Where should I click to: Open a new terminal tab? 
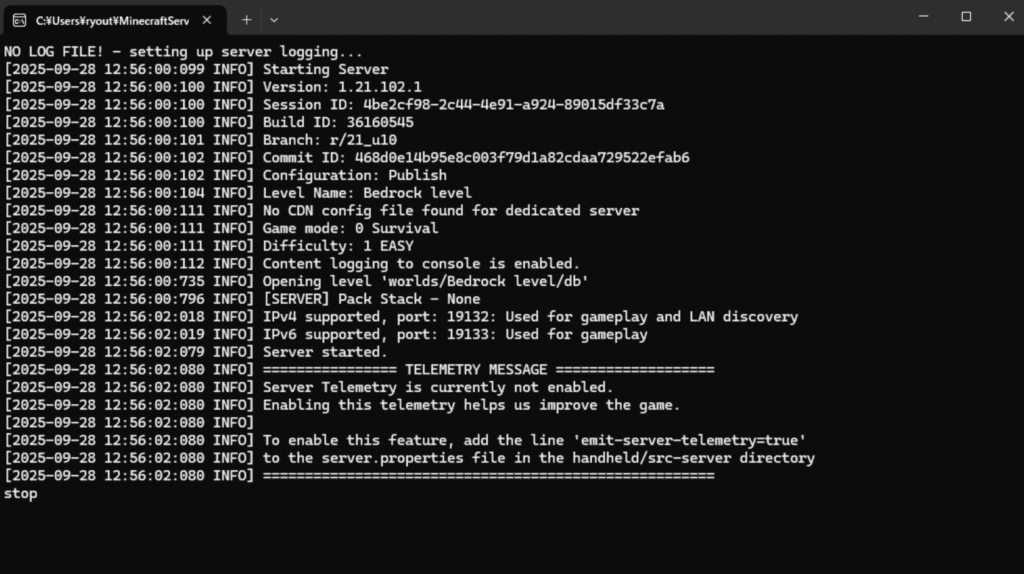246,19
